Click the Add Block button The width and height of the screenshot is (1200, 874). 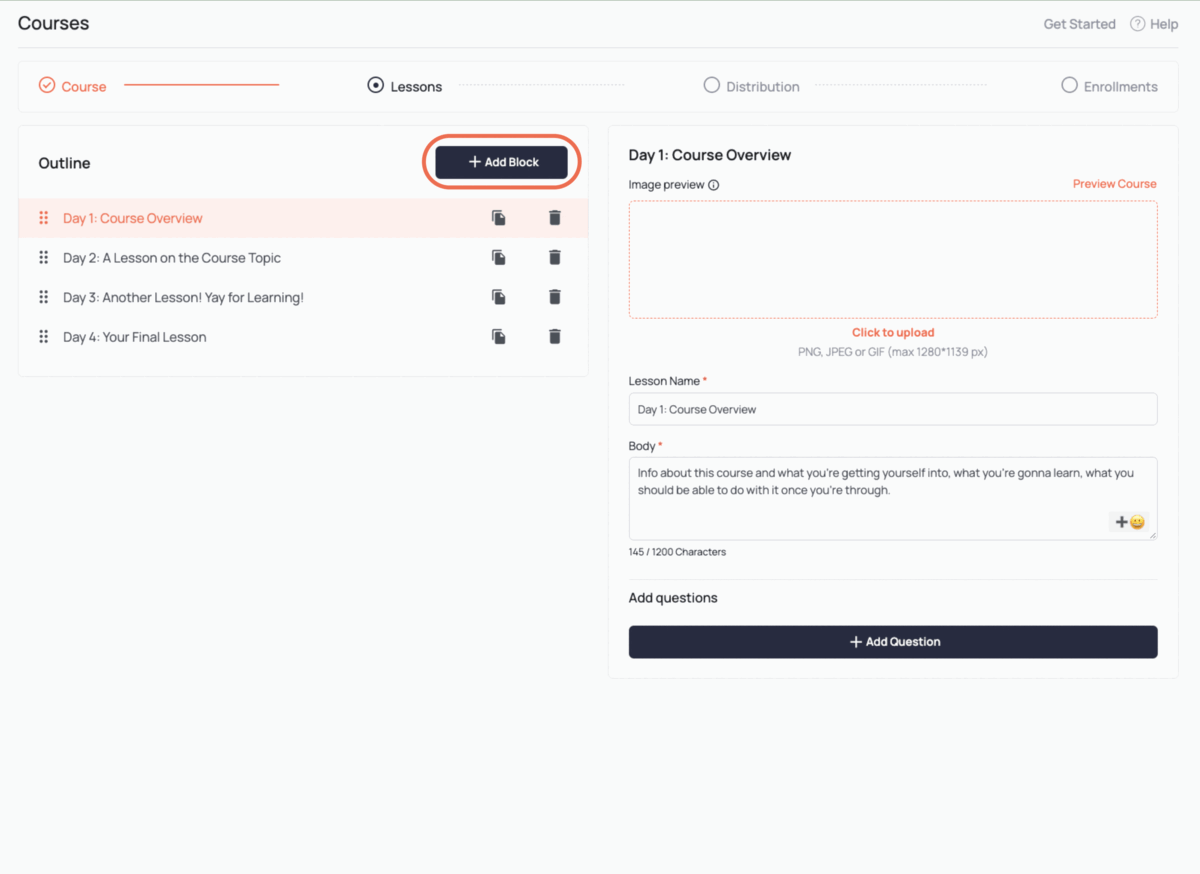[503, 162]
